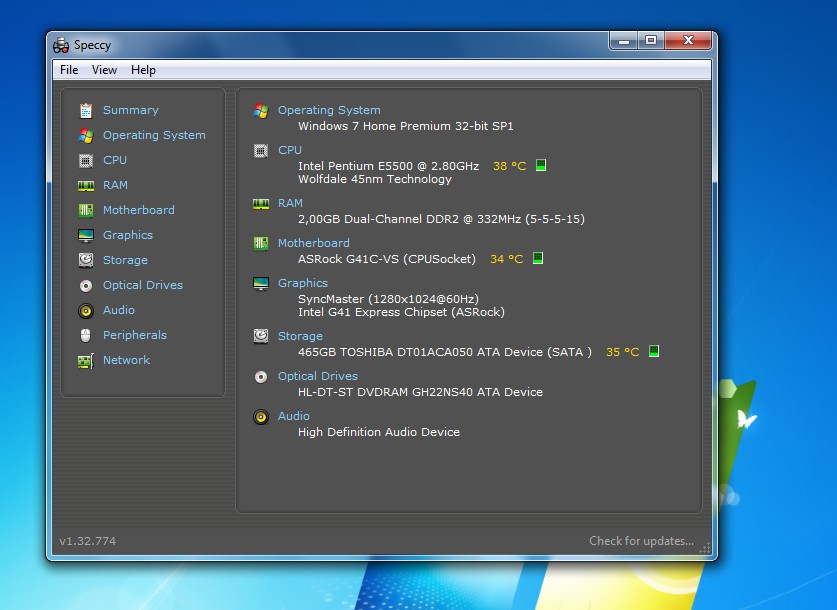837x610 pixels.
Task: Click the board icon beside Motherboard heading in summary
Action: (x=260, y=244)
